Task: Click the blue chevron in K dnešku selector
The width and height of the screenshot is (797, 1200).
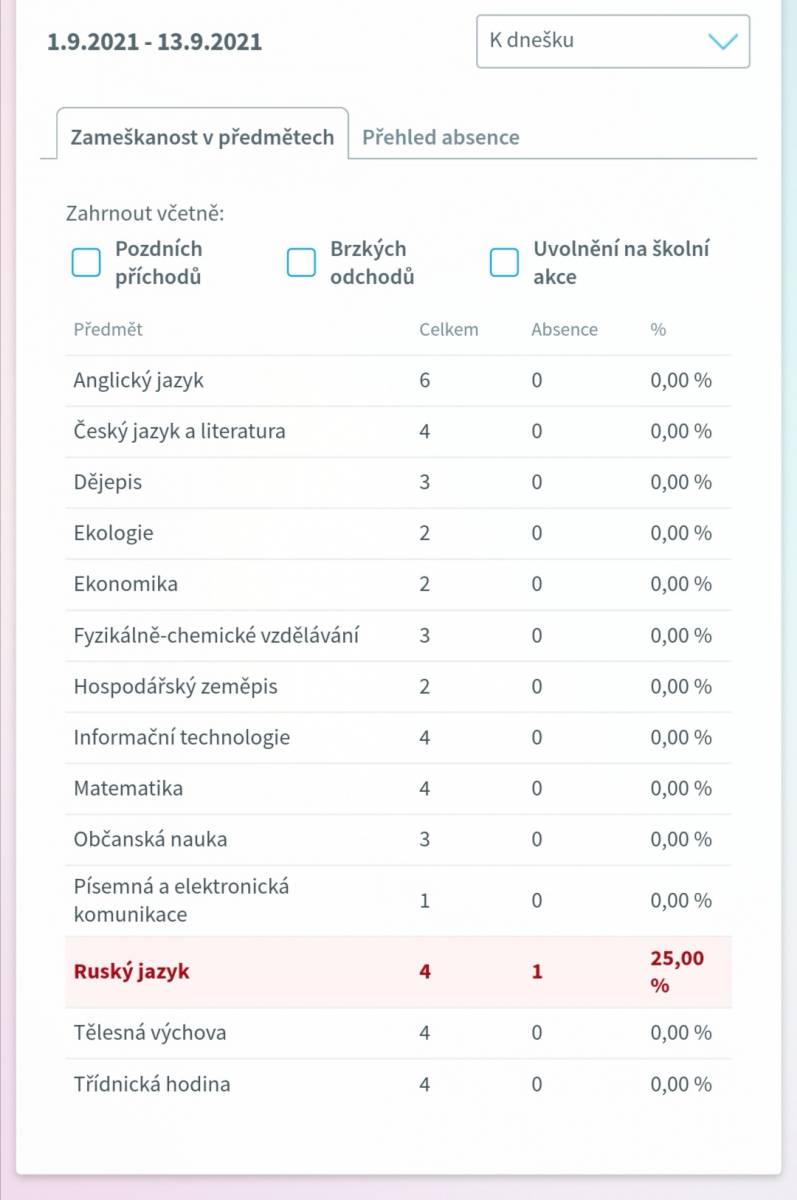Action: [x=722, y=42]
